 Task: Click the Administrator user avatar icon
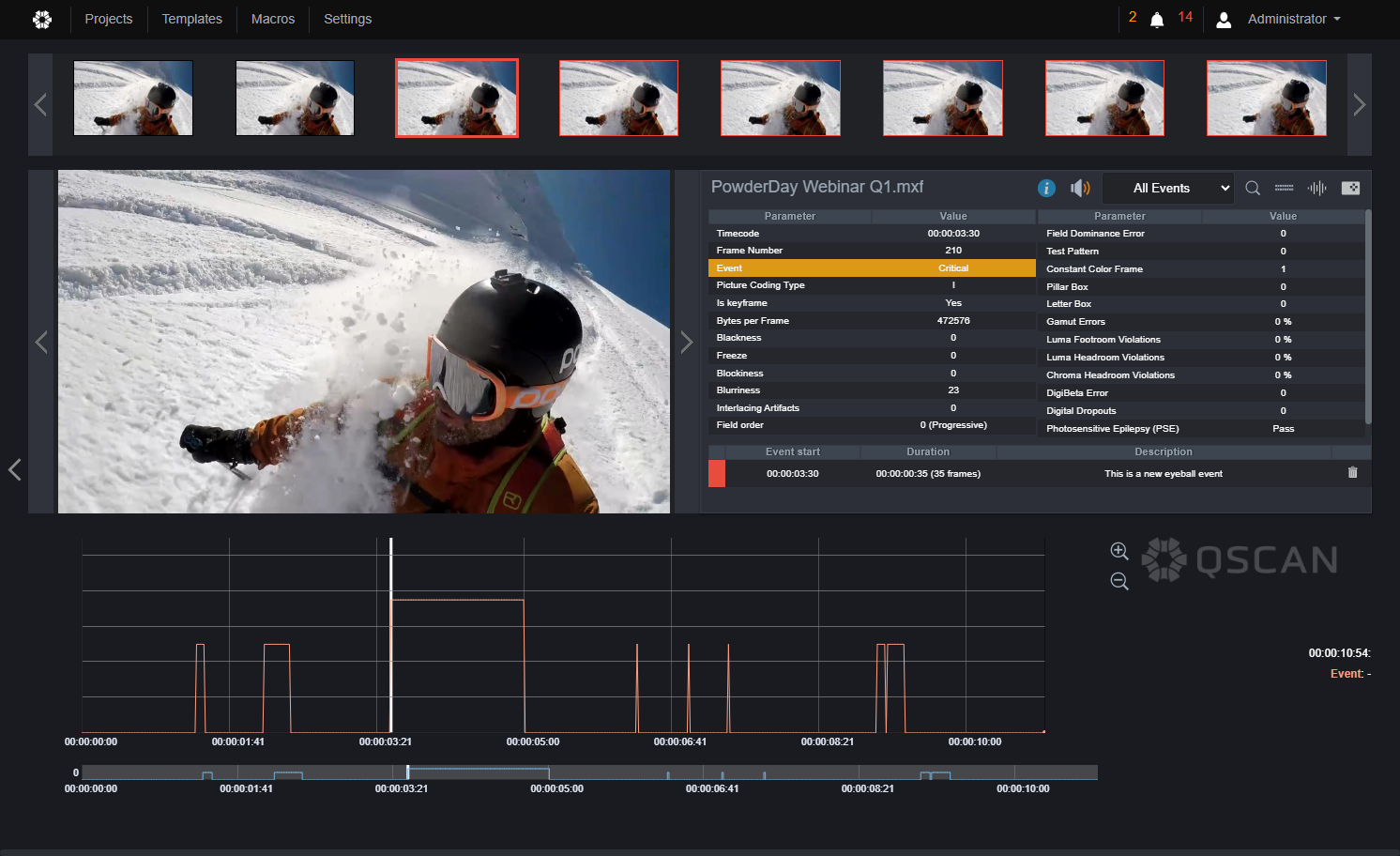(1224, 20)
